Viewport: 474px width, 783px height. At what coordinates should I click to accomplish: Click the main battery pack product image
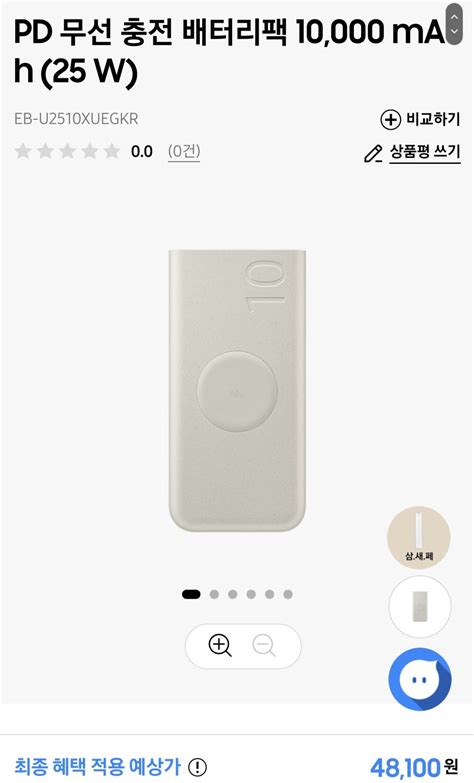(x=237, y=390)
